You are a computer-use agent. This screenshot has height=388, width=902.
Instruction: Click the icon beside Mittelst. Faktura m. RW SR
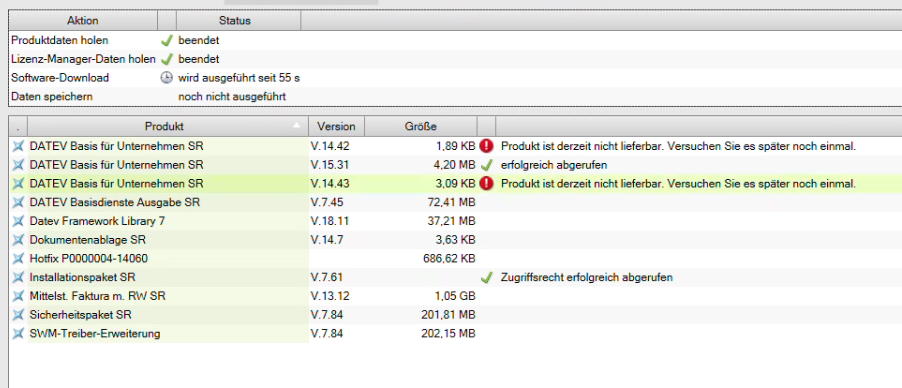pos(18,296)
